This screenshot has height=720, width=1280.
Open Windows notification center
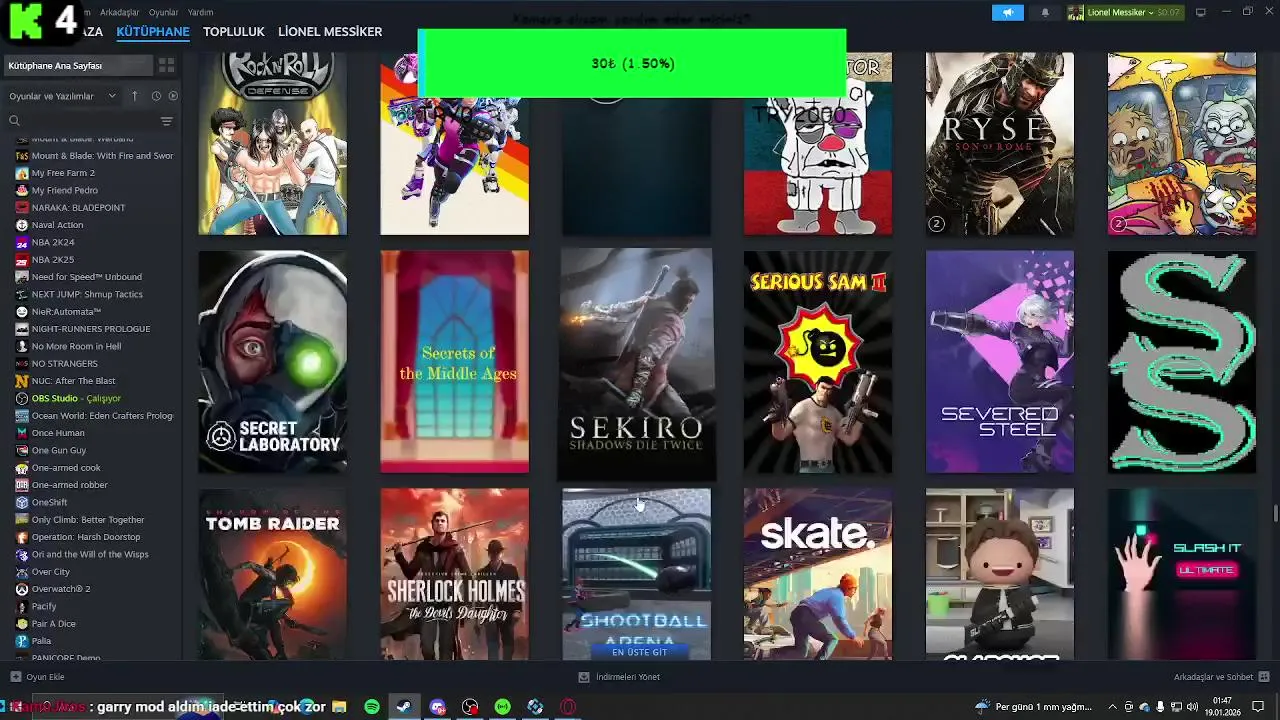pyautogui.click(x=1259, y=707)
